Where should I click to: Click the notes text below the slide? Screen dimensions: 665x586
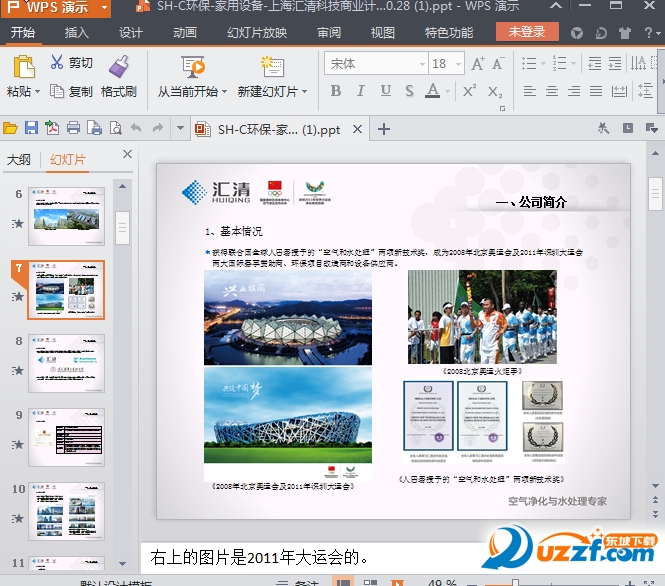[x=260, y=558]
